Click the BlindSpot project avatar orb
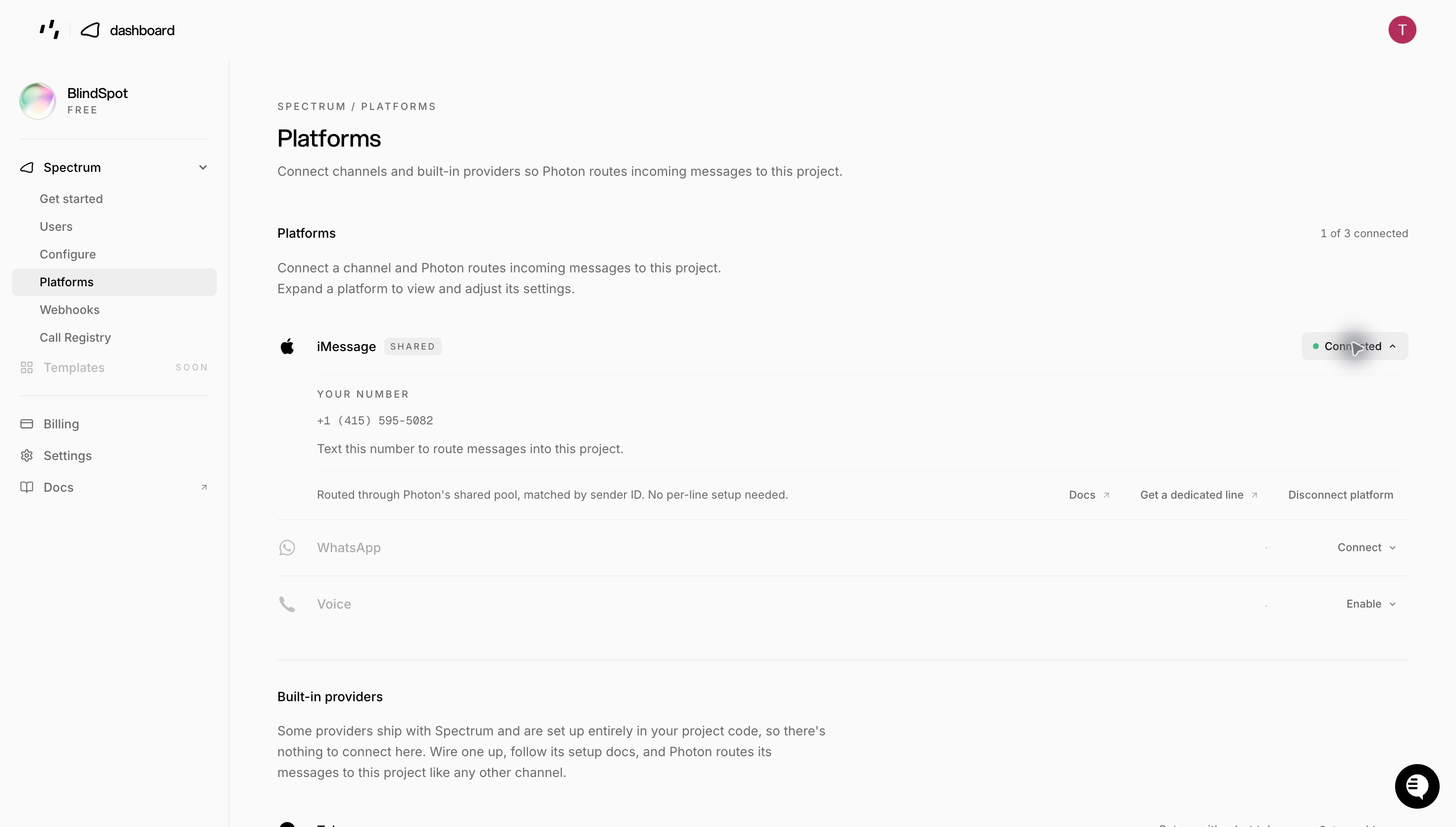 (x=38, y=101)
